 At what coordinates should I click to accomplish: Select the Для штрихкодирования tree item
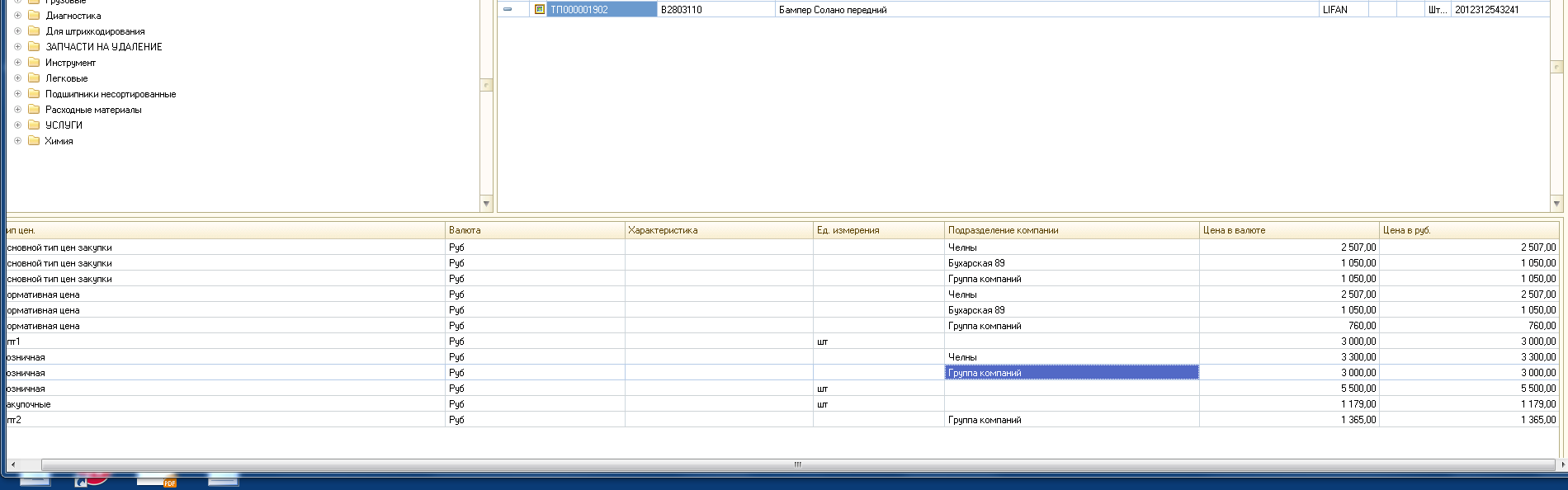coord(95,31)
